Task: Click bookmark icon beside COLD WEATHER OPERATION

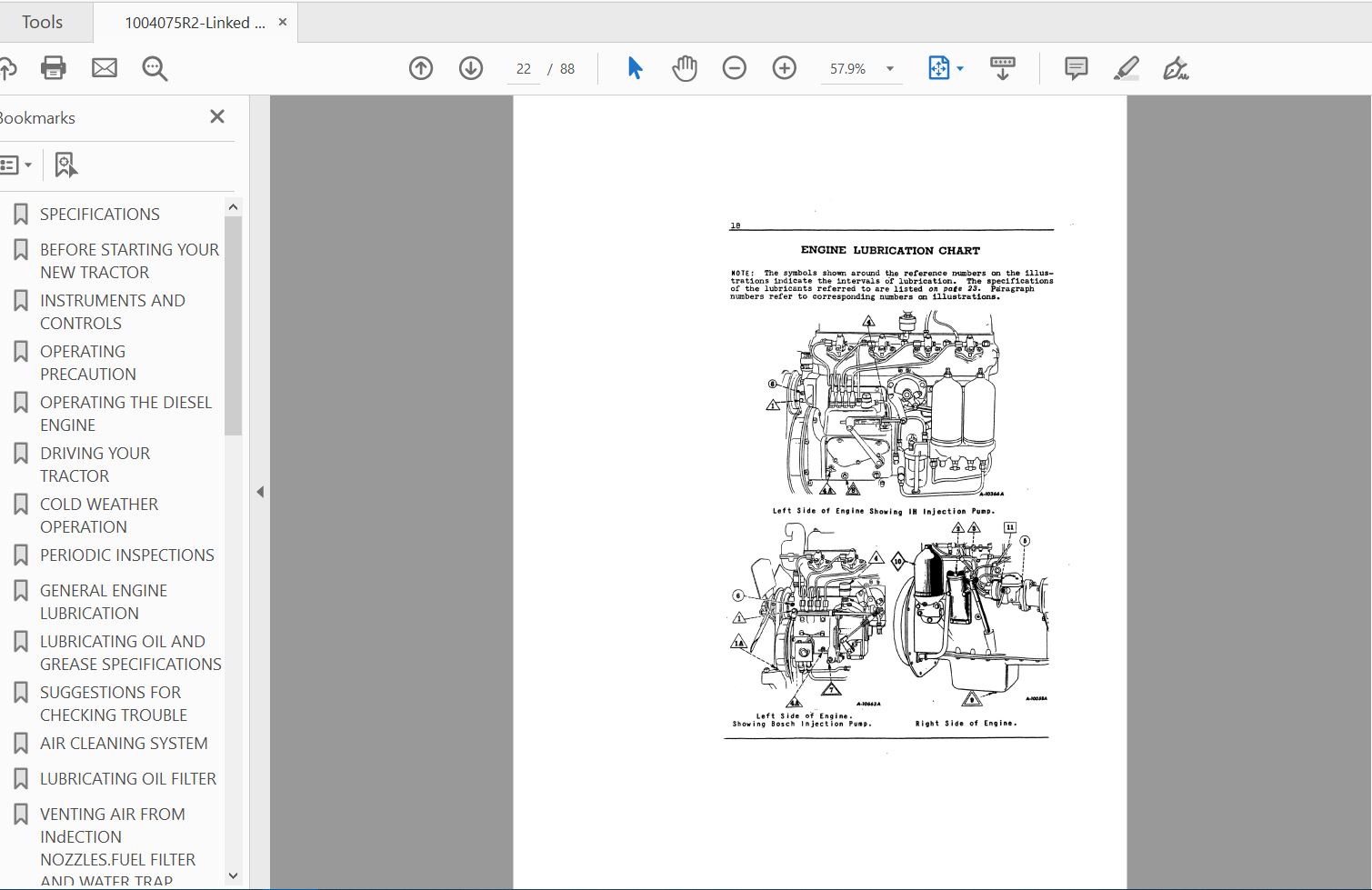Action: 21,505
